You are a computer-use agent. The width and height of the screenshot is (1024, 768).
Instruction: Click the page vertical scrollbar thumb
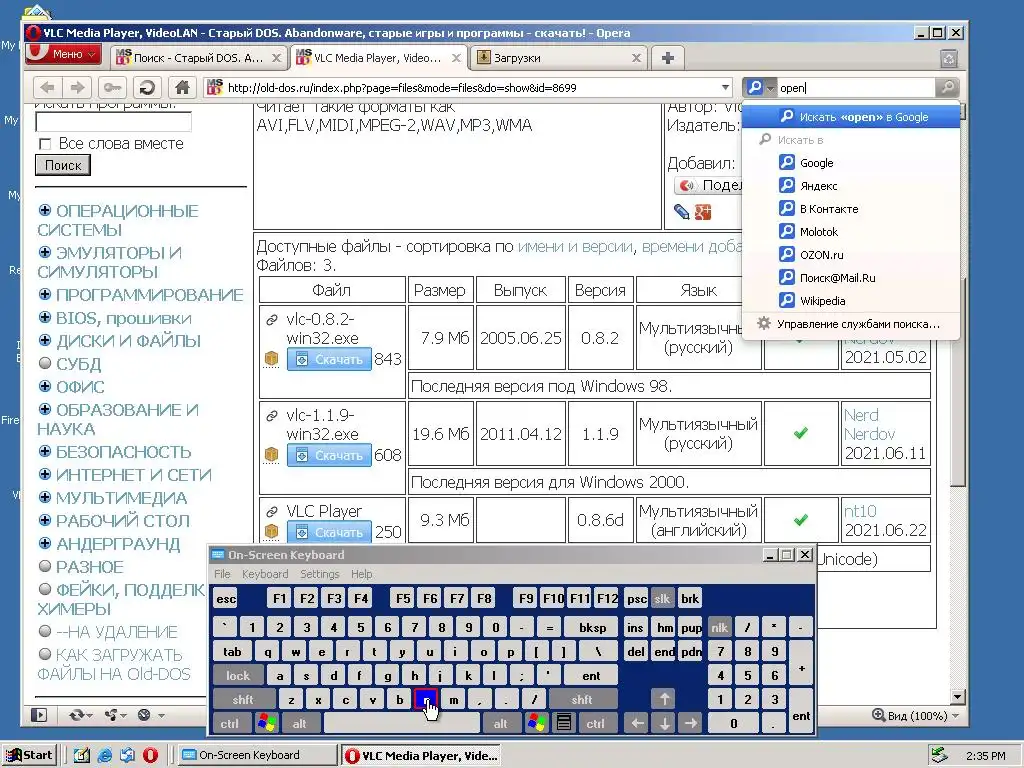(957, 381)
